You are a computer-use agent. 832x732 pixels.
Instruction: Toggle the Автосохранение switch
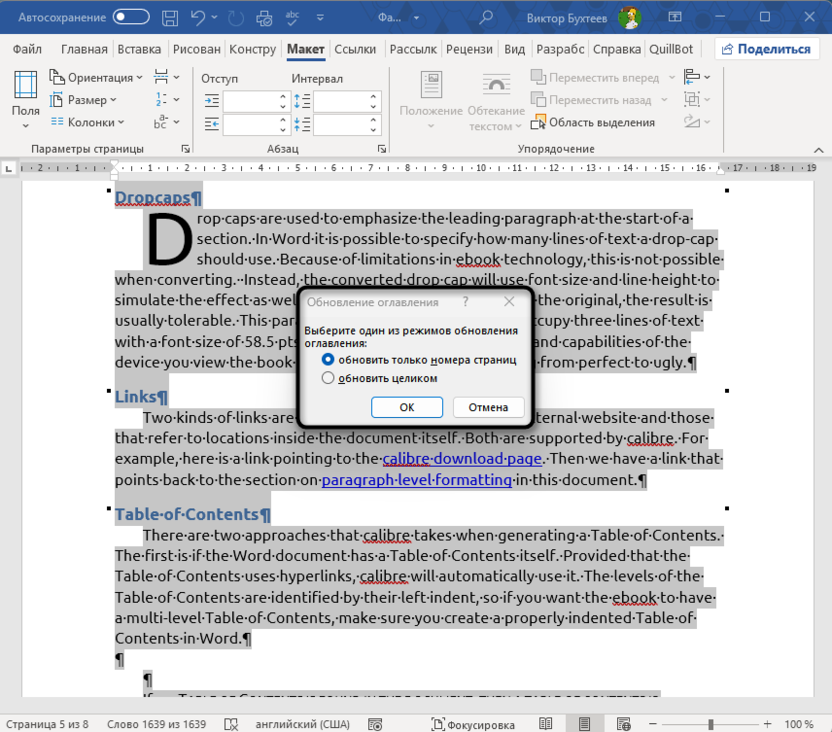(131, 17)
